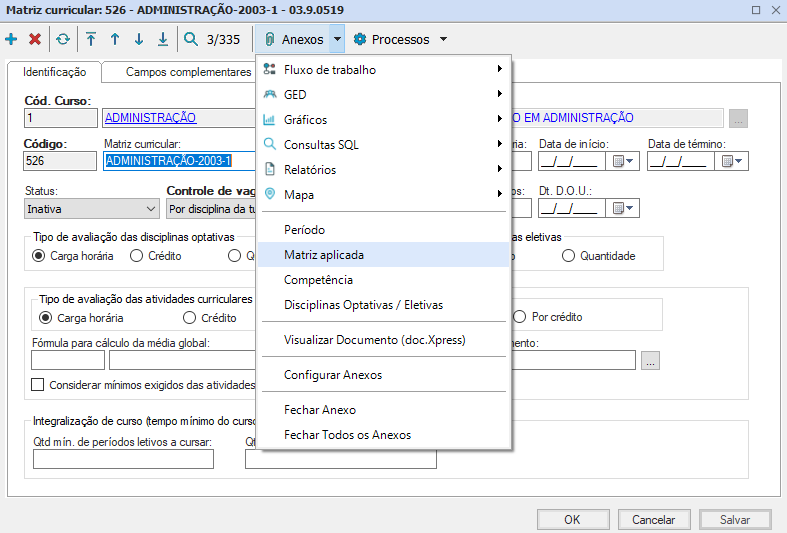Click the refresh record icon
The width and height of the screenshot is (787, 533).
coord(63,40)
